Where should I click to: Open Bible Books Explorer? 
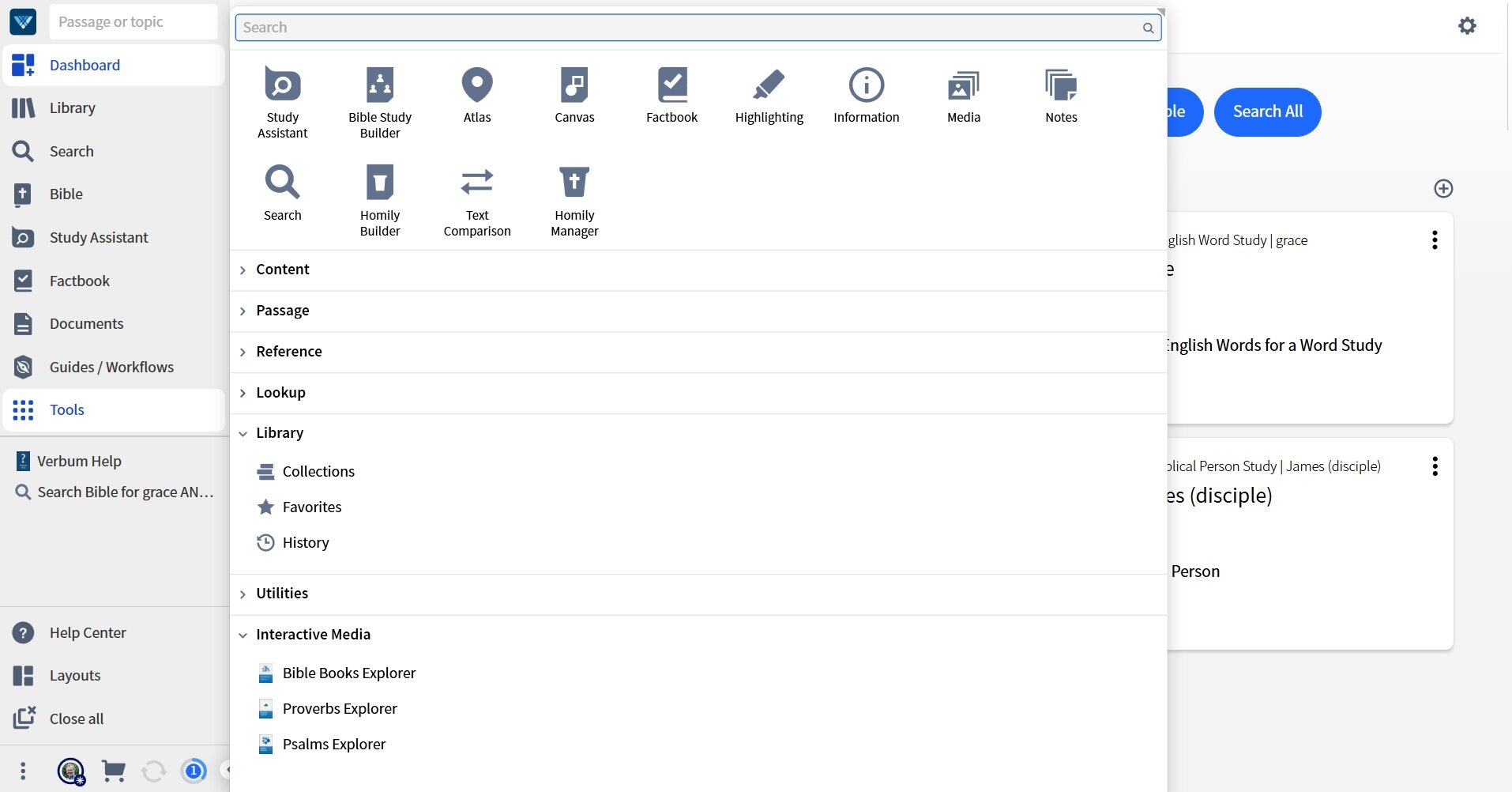pyautogui.click(x=348, y=673)
